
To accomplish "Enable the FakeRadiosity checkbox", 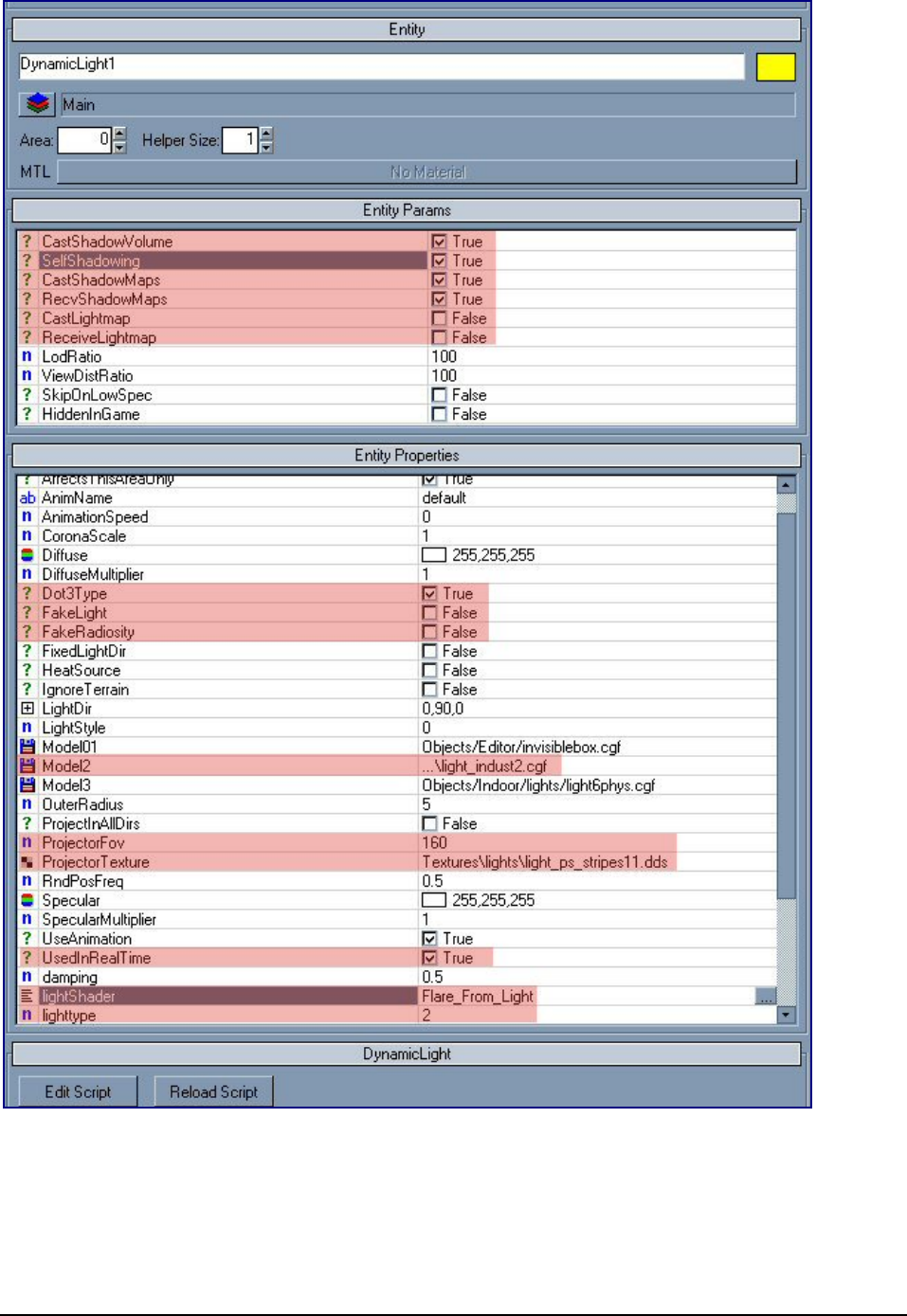I will (x=429, y=632).
